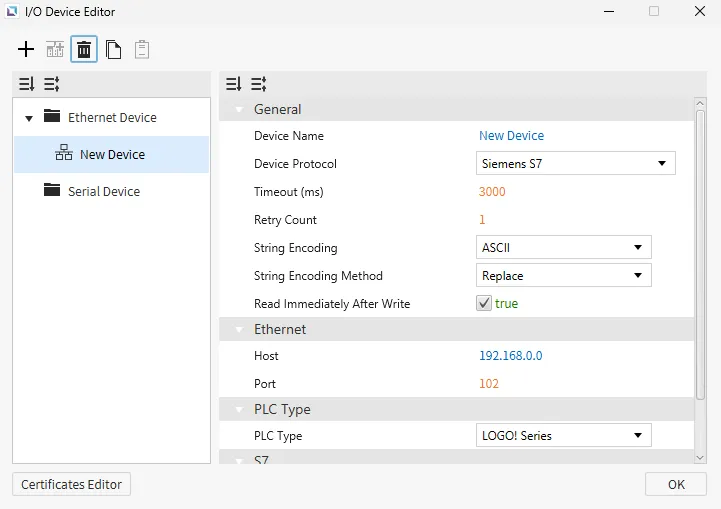Select the Serial Device folder

pyautogui.click(x=103, y=191)
